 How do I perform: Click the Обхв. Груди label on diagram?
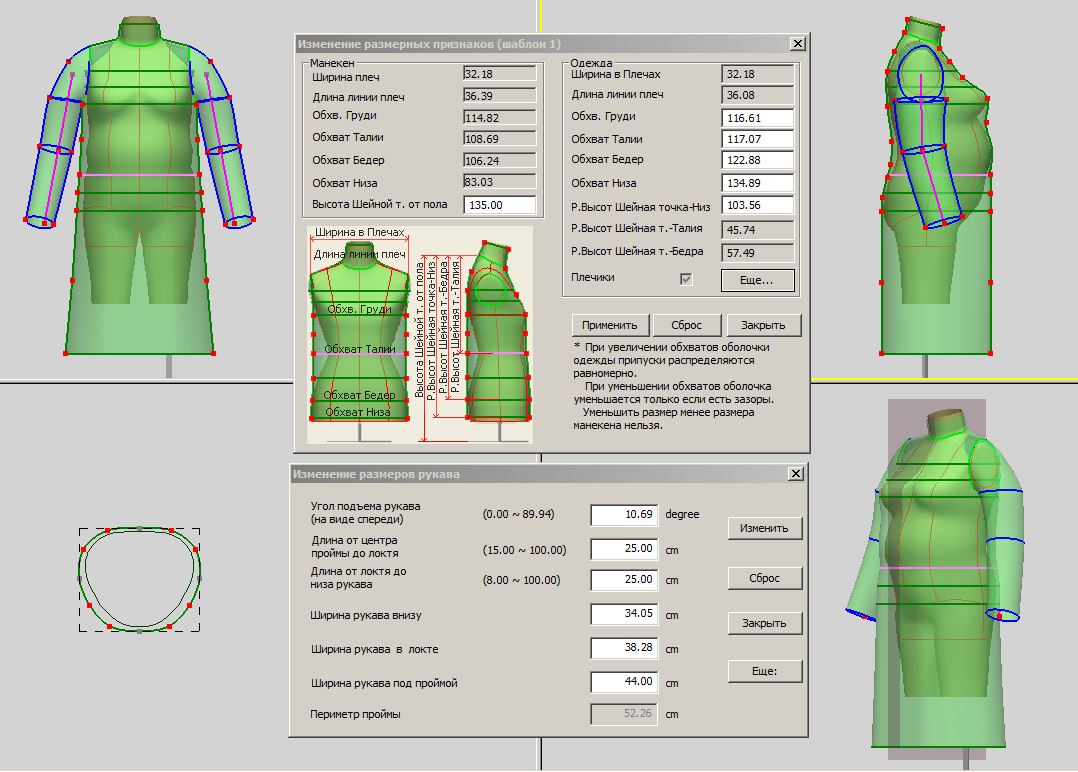point(359,309)
